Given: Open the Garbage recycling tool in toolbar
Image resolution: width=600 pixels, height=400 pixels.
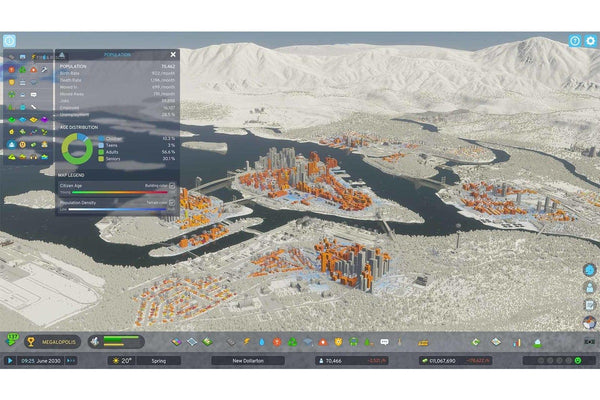Looking at the screenshot, I should coord(292,342).
